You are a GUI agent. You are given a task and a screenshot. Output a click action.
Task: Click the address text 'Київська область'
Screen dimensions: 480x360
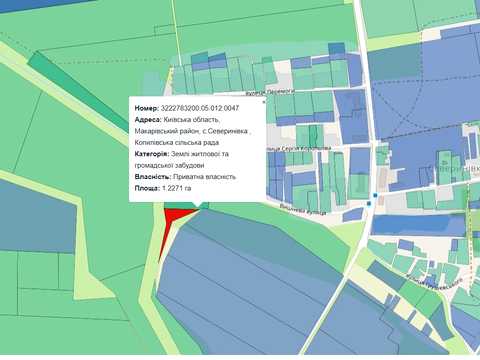click(x=192, y=120)
